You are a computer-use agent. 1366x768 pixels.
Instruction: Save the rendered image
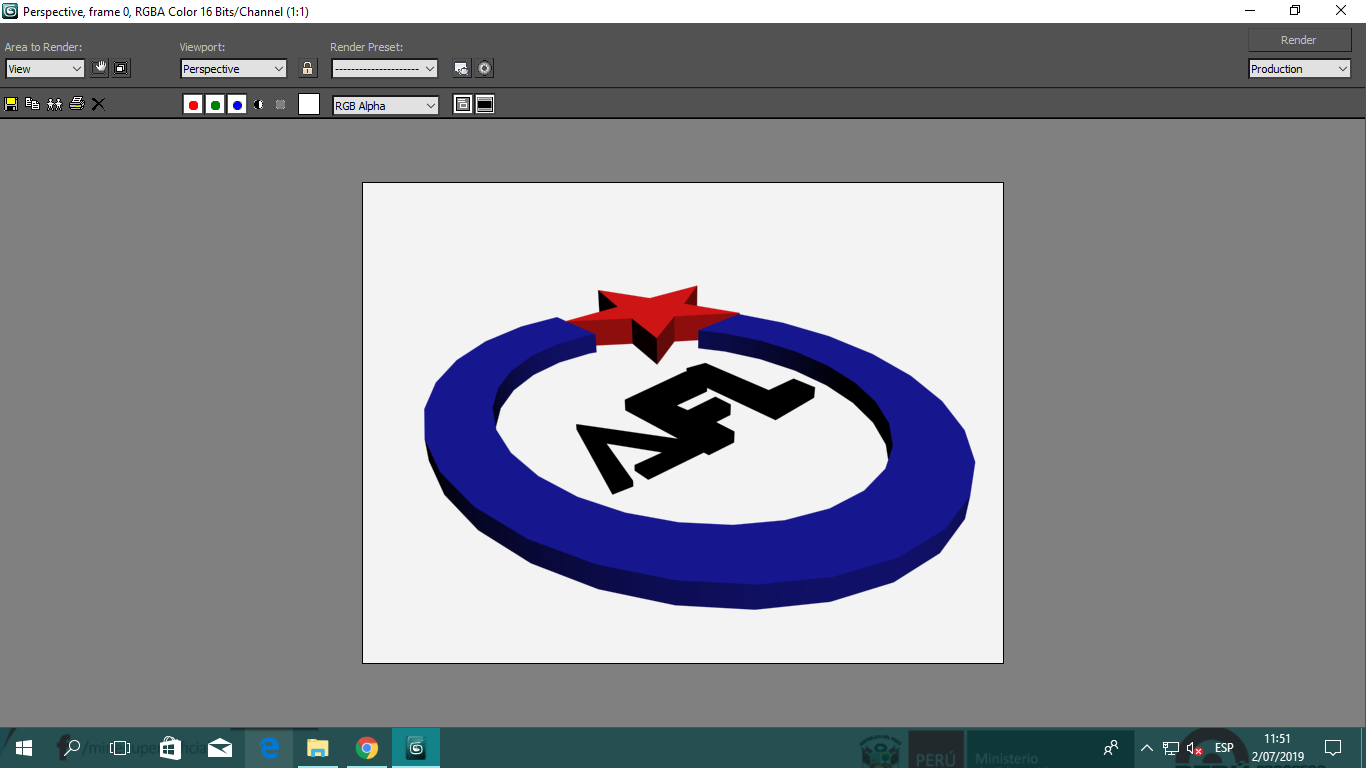[x=11, y=104]
